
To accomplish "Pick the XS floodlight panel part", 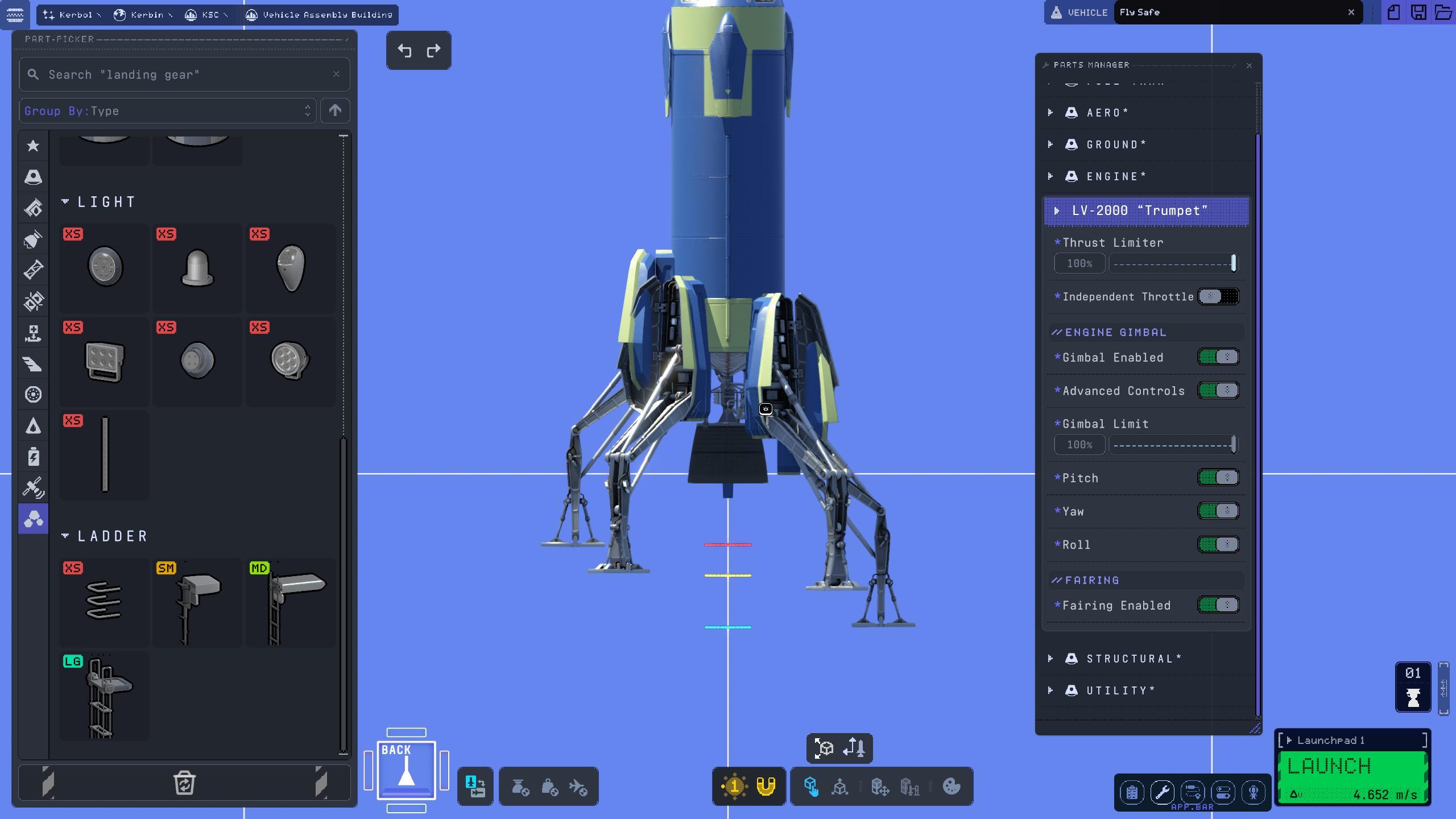I will point(104,361).
